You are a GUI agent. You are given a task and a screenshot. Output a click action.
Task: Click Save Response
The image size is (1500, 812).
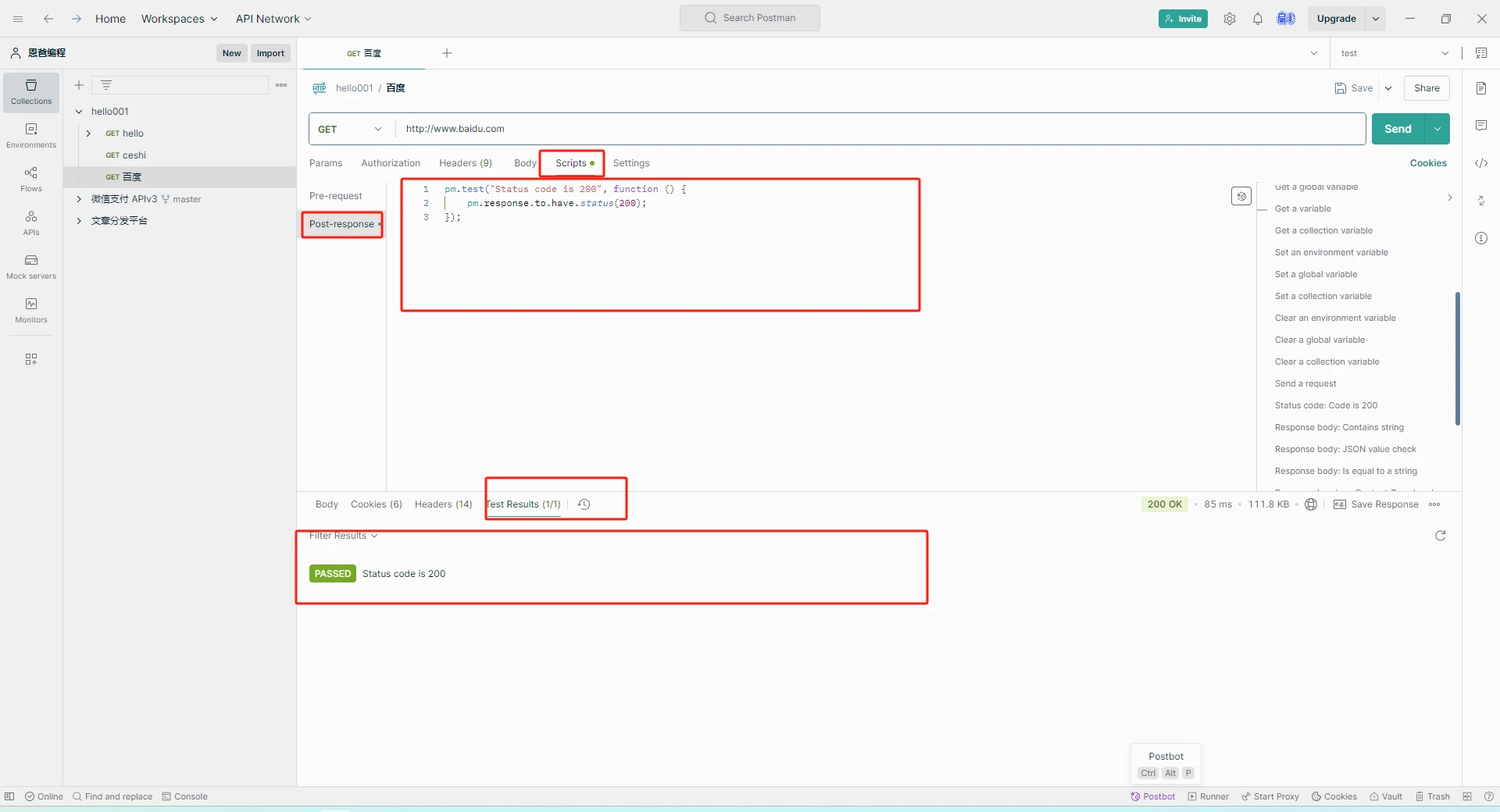pos(1376,504)
